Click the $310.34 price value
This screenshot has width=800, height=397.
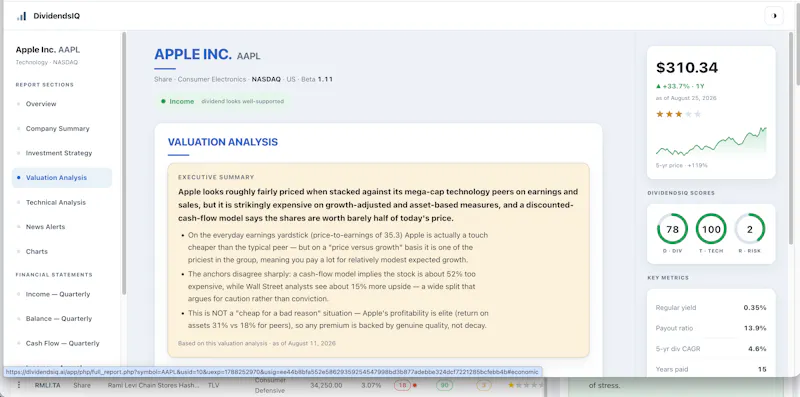click(687, 68)
